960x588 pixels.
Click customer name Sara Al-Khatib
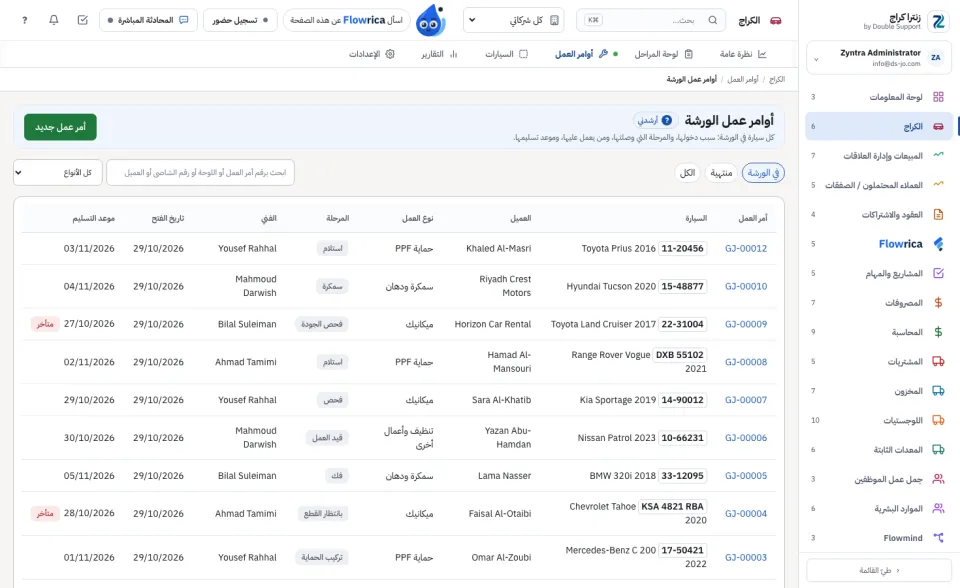[x=501, y=400]
